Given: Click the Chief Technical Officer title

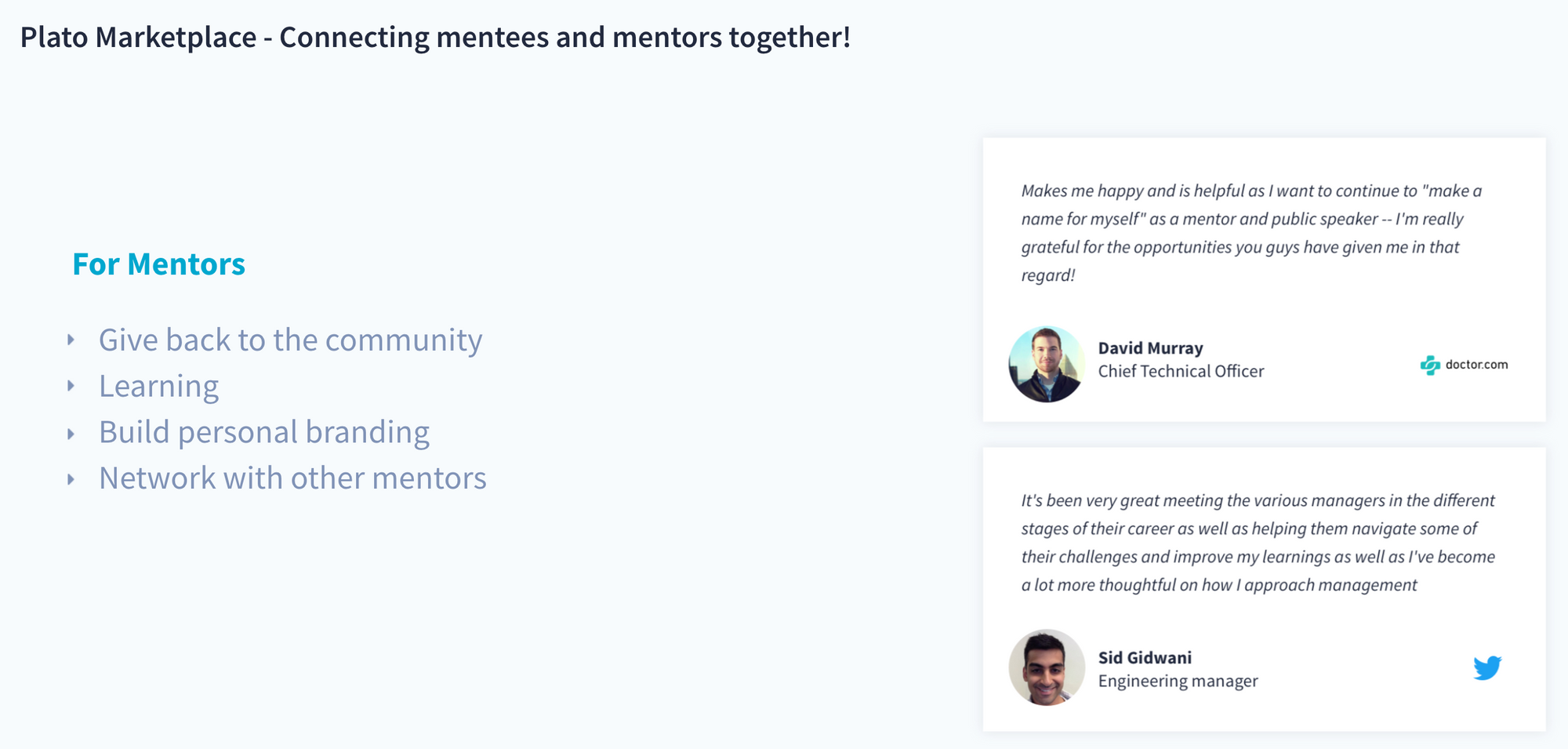Looking at the screenshot, I should tap(1181, 372).
